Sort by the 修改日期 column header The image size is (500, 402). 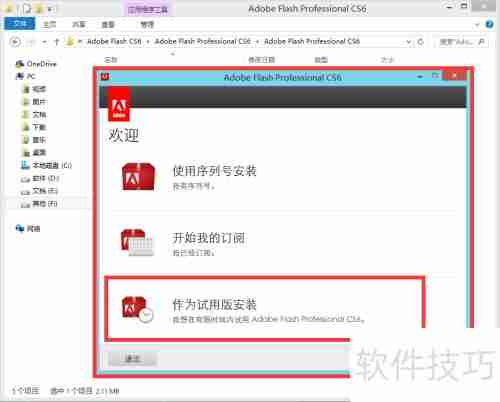(x=262, y=60)
